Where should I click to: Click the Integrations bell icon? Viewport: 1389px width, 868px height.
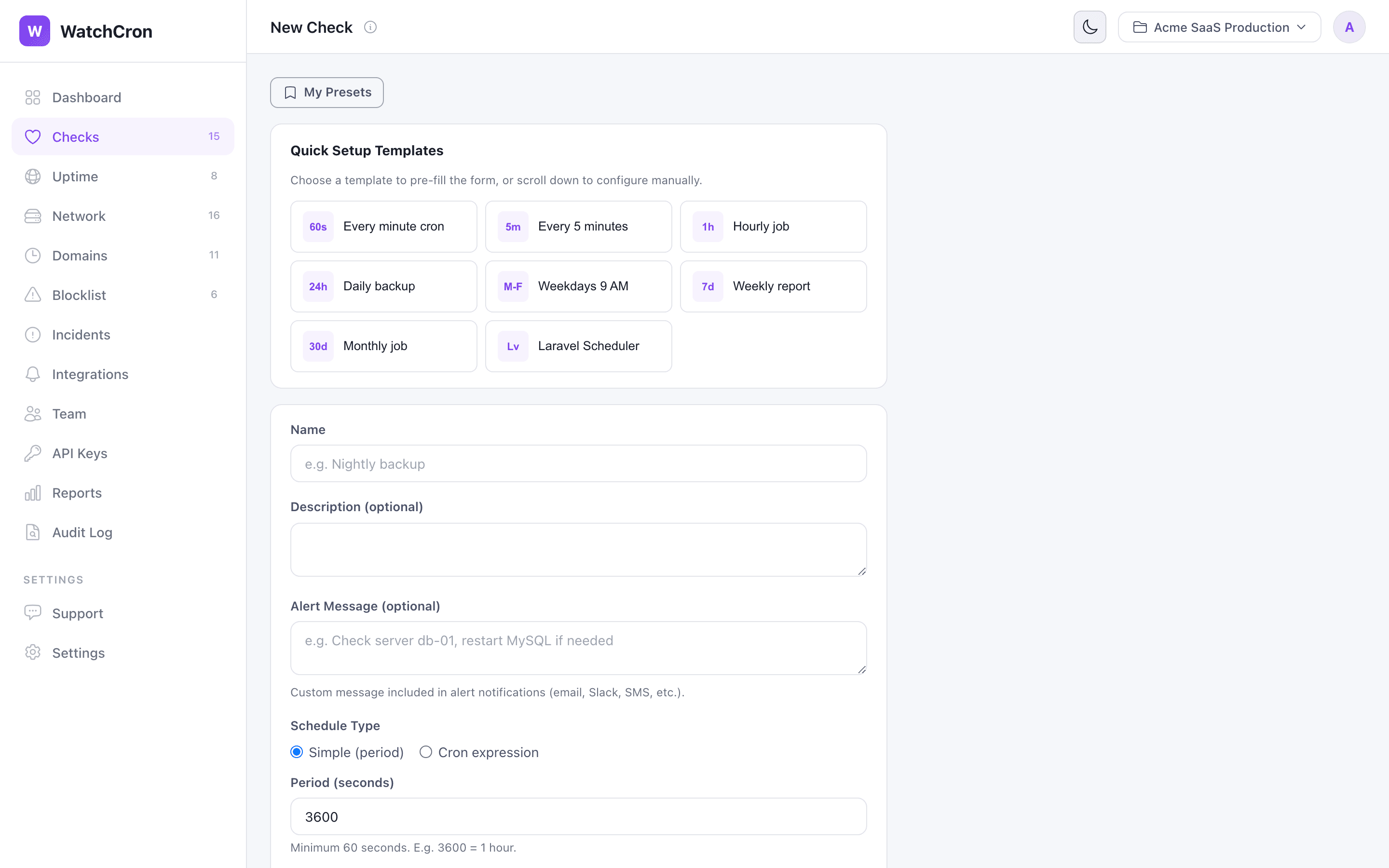[x=33, y=374]
